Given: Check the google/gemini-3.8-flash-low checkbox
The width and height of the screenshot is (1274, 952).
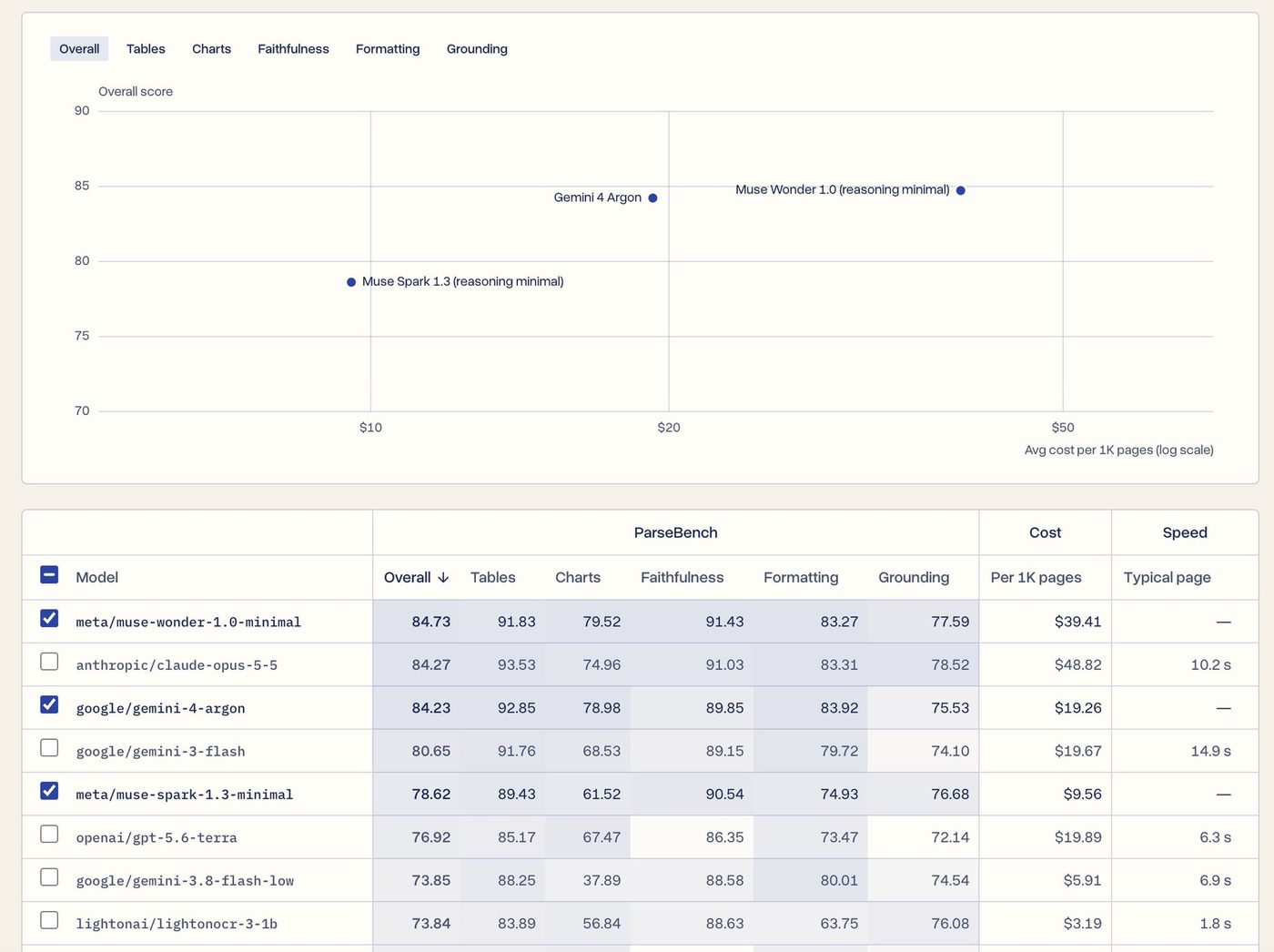Looking at the screenshot, I should [x=49, y=877].
